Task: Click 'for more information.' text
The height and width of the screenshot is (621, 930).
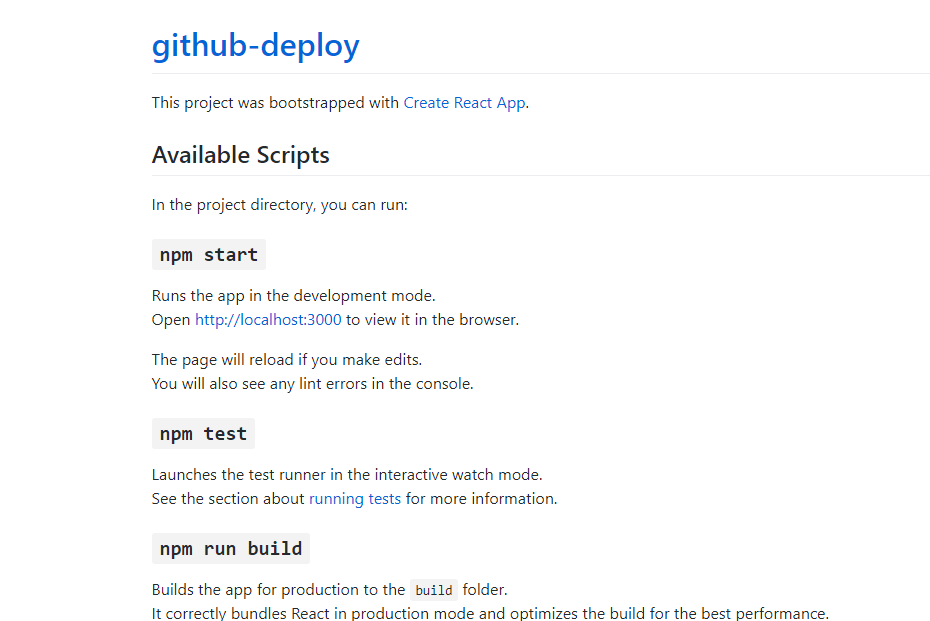Action: (482, 499)
